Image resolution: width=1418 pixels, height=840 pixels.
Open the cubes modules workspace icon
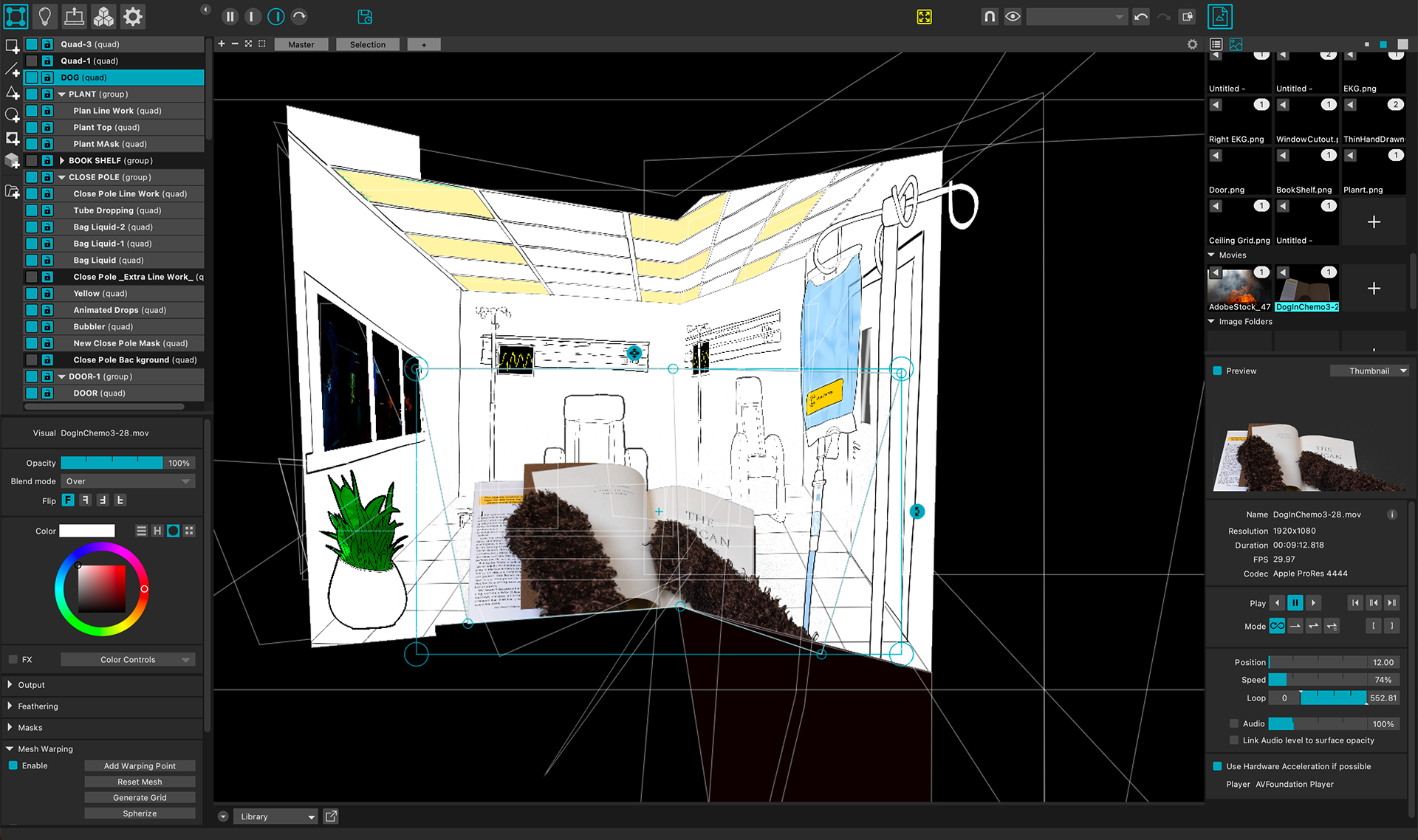point(103,16)
